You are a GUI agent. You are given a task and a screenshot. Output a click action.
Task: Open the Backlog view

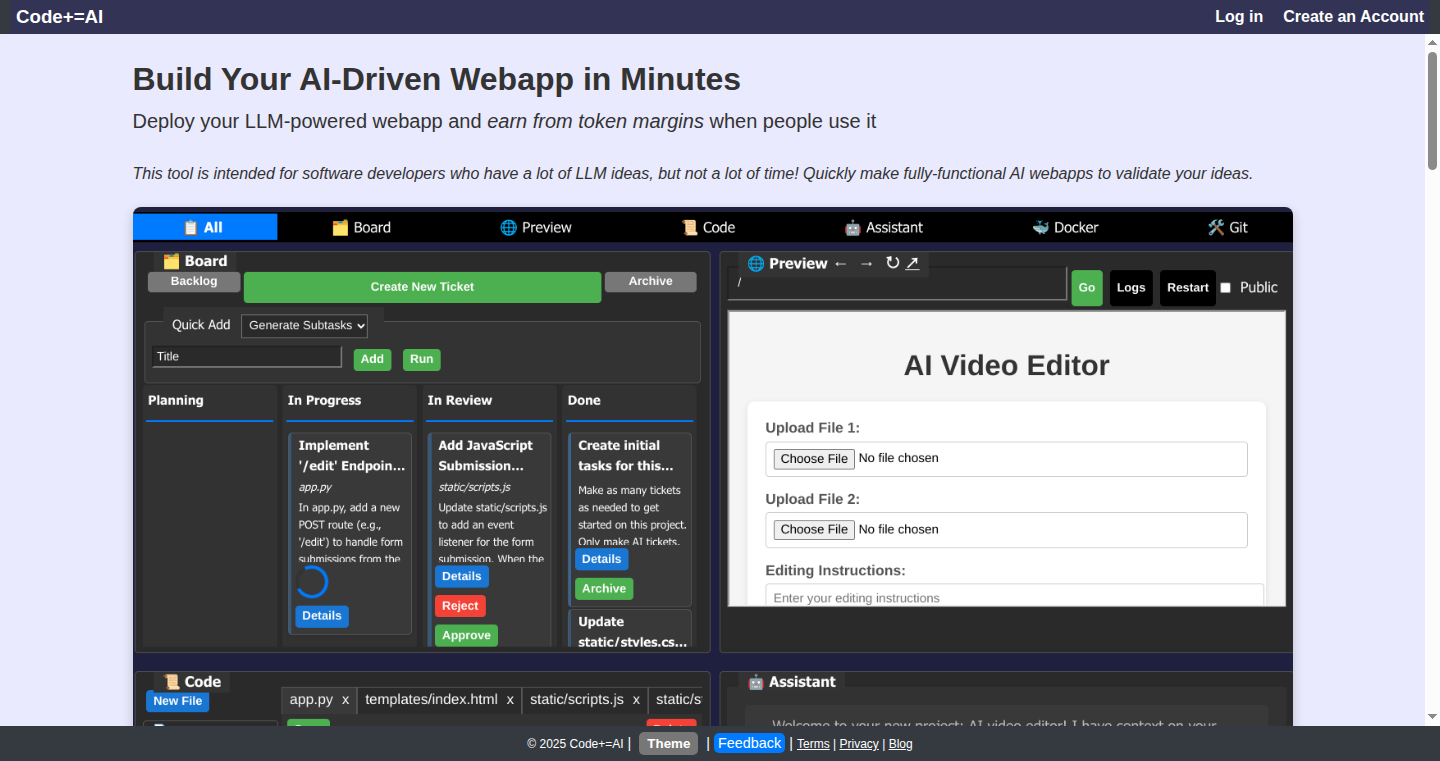pyautogui.click(x=194, y=282)
